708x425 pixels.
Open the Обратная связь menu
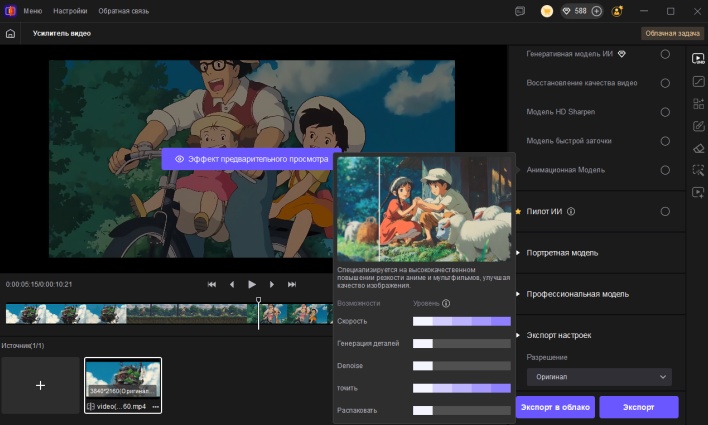coord(123,11)
